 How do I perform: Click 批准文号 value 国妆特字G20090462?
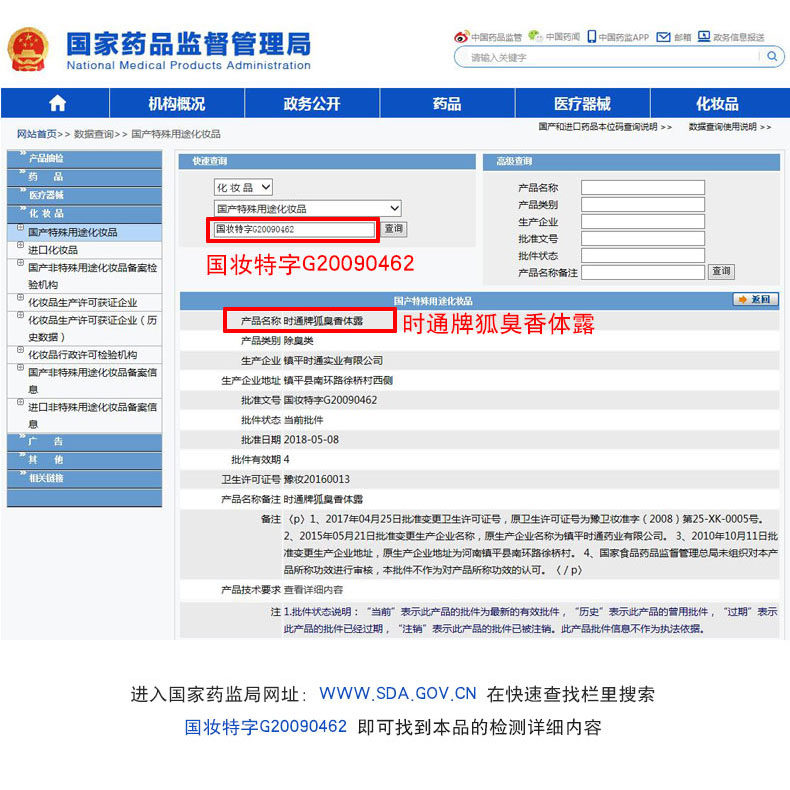330,400
